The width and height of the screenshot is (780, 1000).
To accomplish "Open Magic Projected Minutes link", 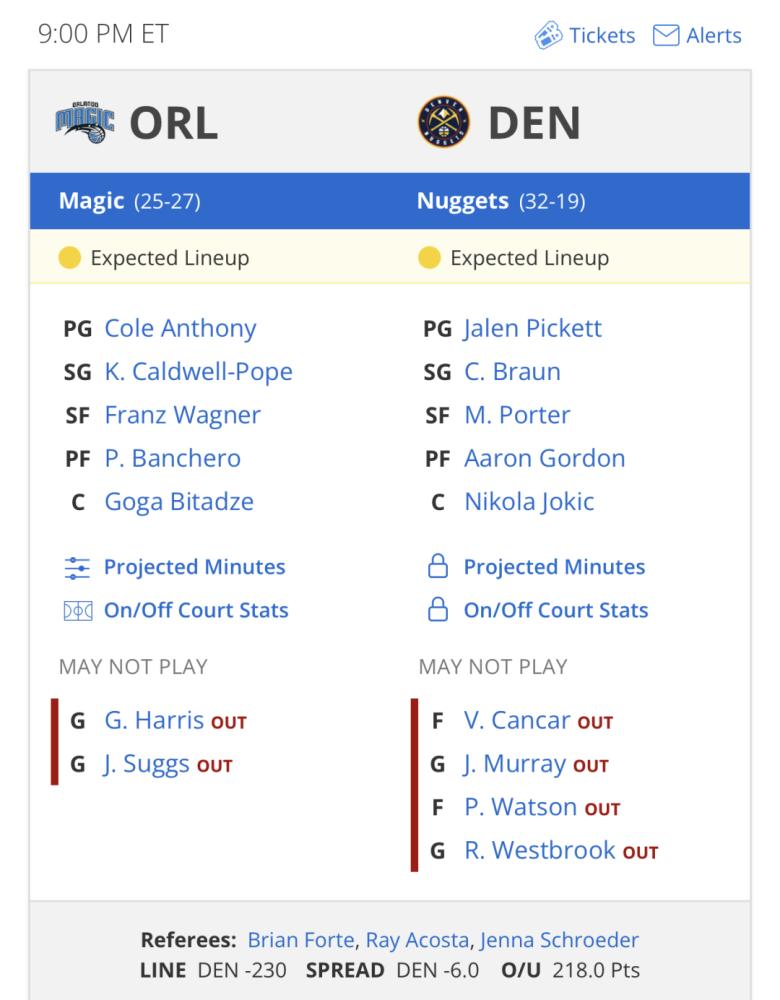I will point(195,567).
